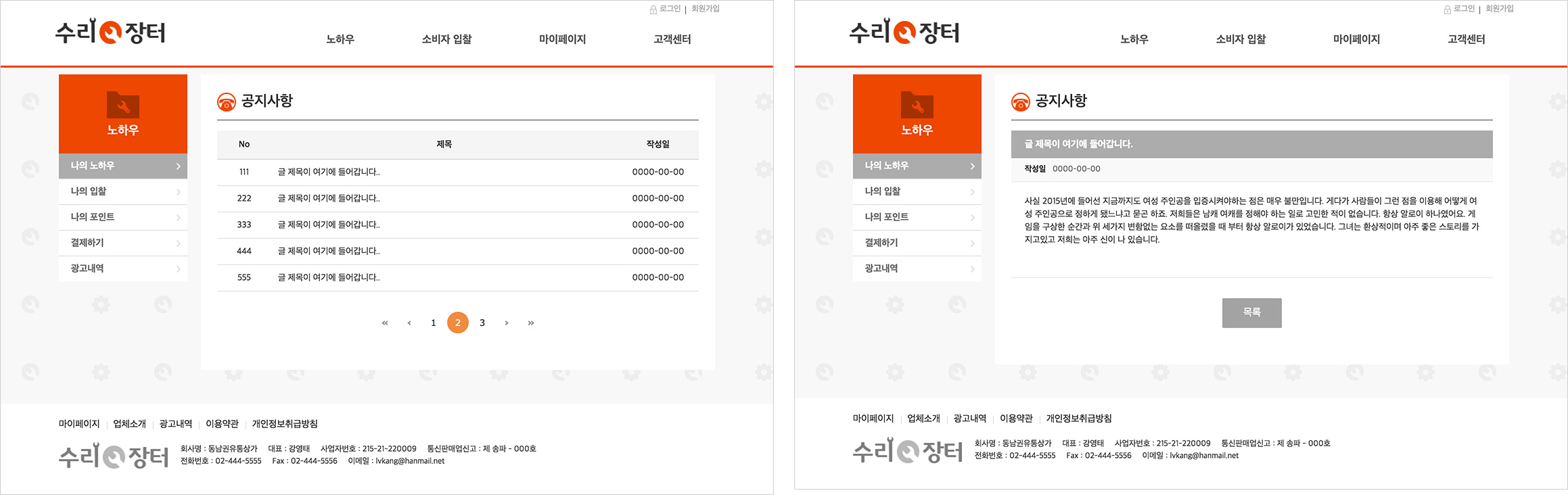Click the lock icon next to 로그인 on list page

click(x=653, y=9)
